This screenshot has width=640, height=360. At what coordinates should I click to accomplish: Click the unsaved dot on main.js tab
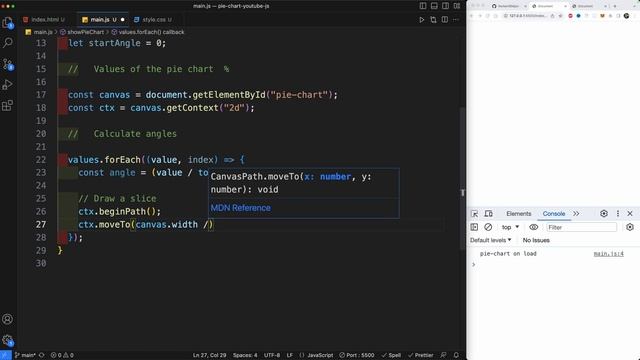pyautogui.click(x=122, y=20)
